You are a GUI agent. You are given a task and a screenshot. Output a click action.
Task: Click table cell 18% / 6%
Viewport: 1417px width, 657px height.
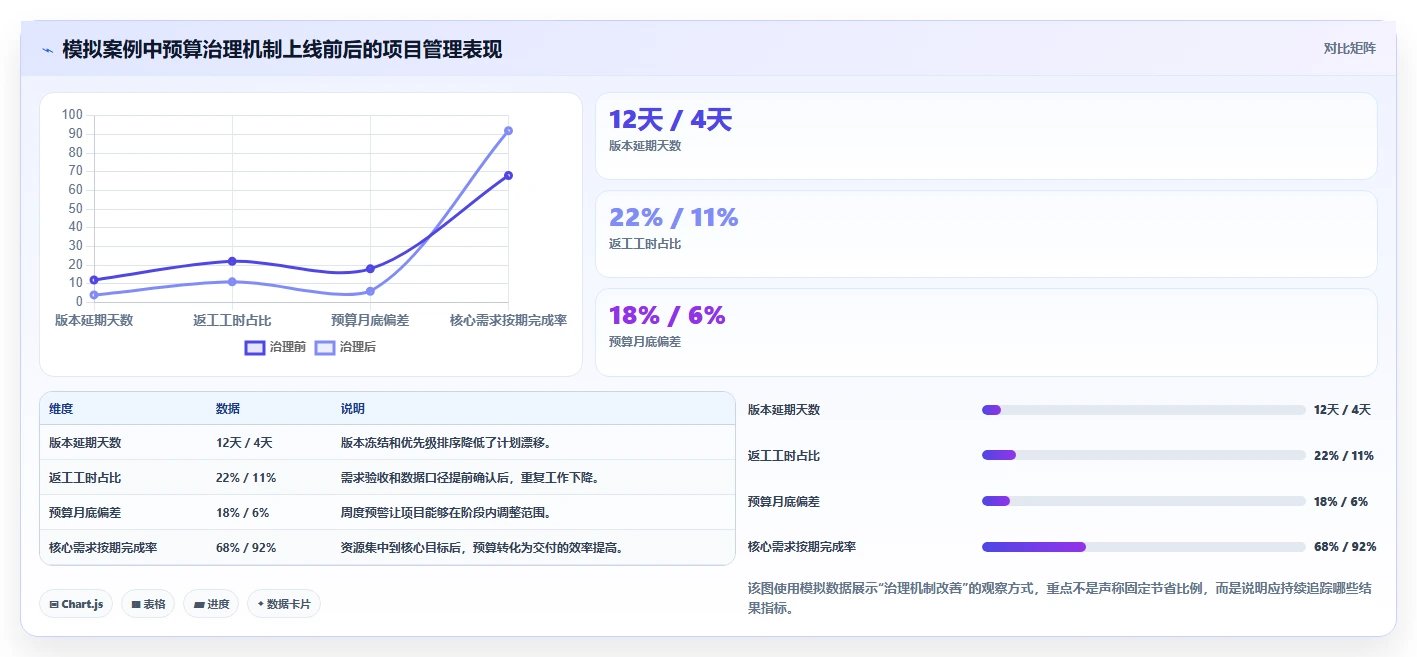click(242, 513)
